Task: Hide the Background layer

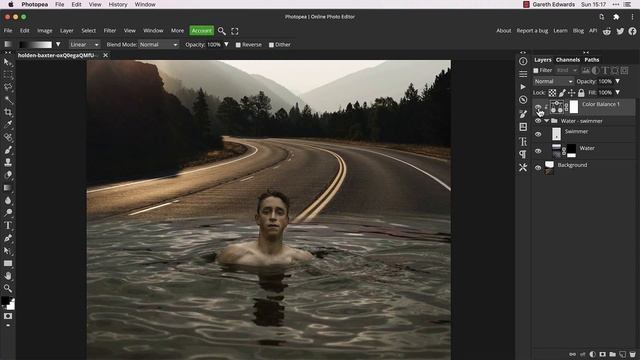Action: [x=538, y=167]
